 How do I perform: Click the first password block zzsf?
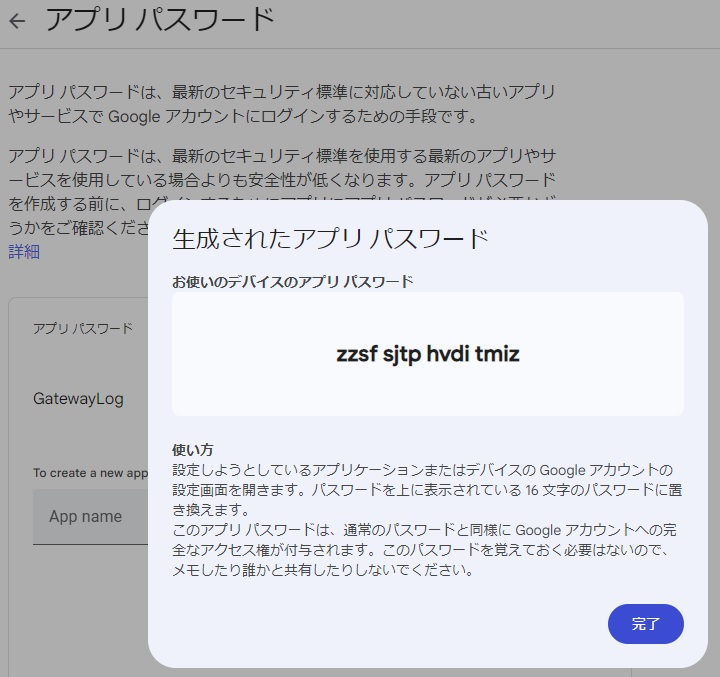(x=357, y=354)
